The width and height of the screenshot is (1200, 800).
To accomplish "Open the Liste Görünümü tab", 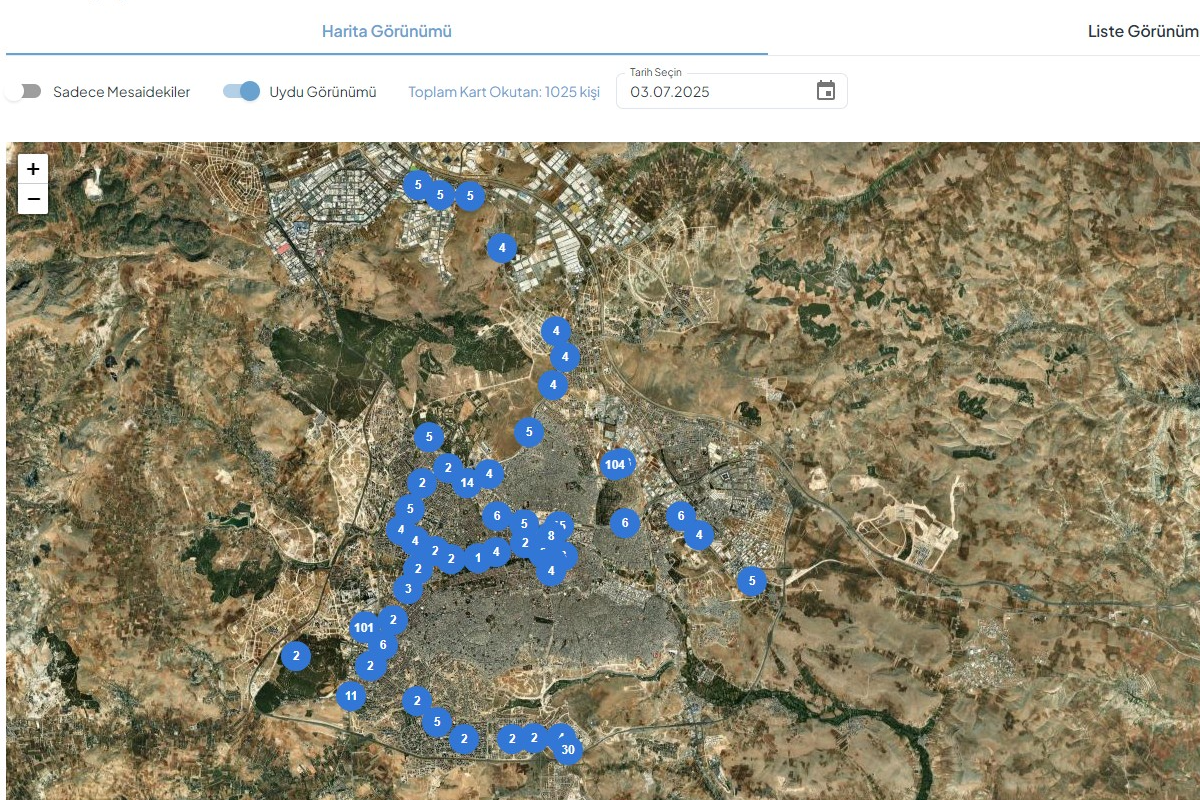I will coord(1142,31).
